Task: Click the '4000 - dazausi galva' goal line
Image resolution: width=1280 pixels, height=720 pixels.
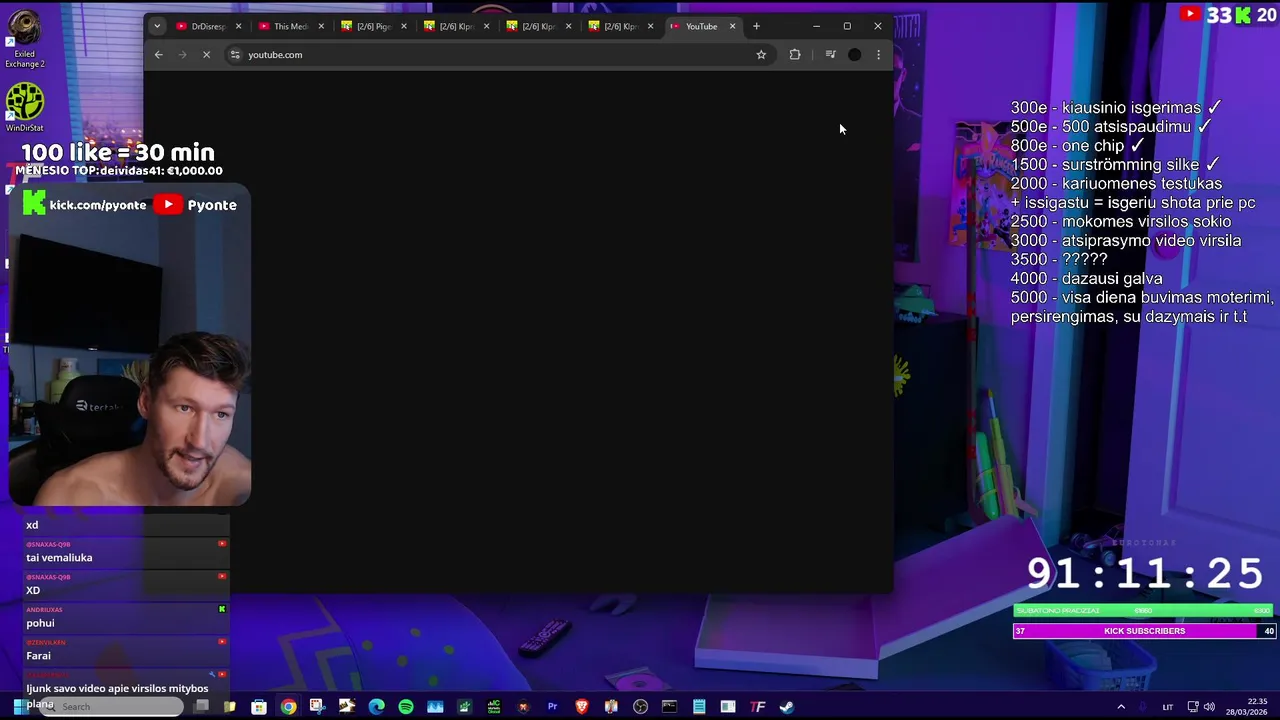Action: tap(1086, 279)
